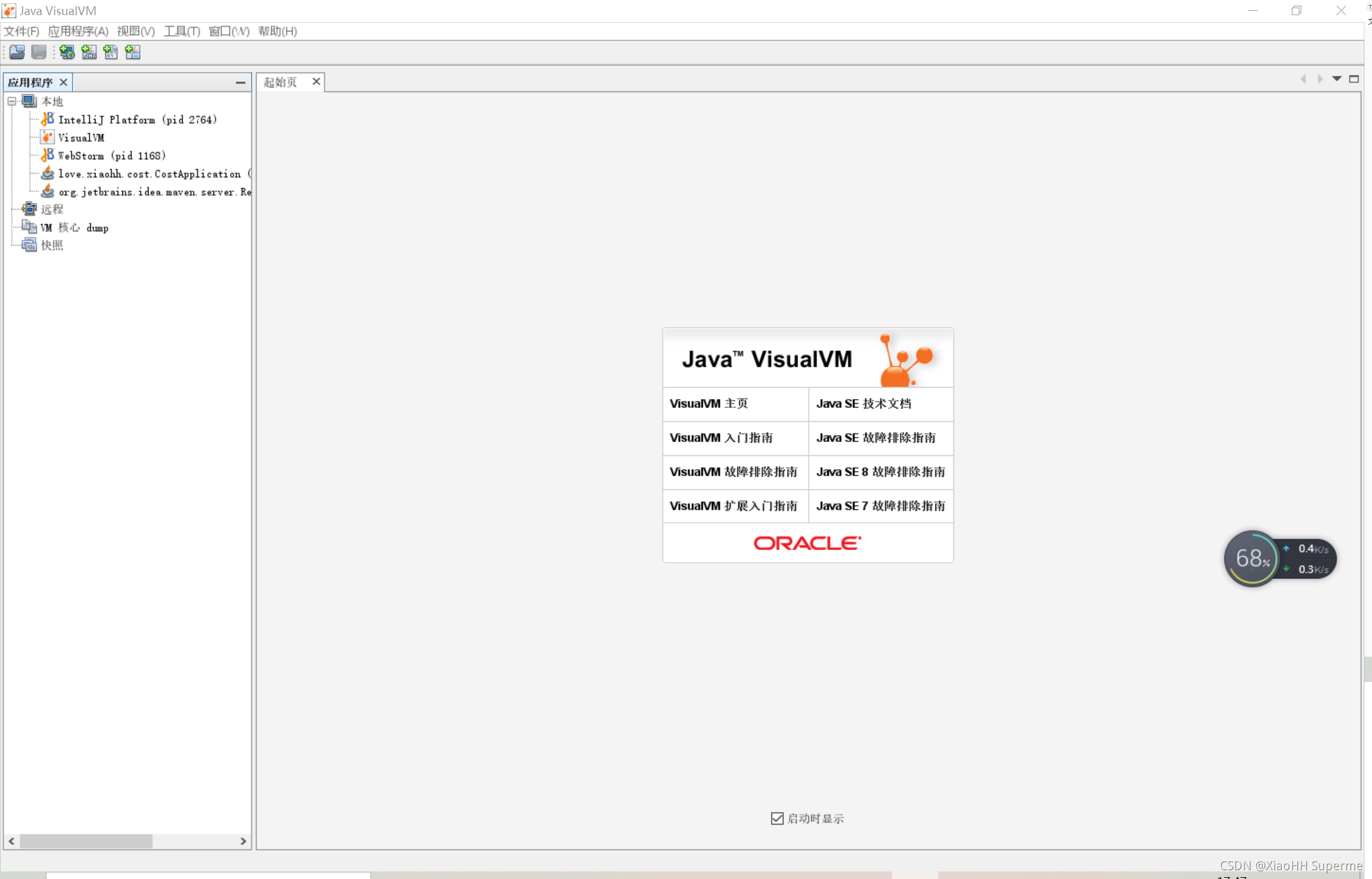Open VisualVM 入门指南 link
The height and width of the screenshot is (879, 1372).
point(721,438)
